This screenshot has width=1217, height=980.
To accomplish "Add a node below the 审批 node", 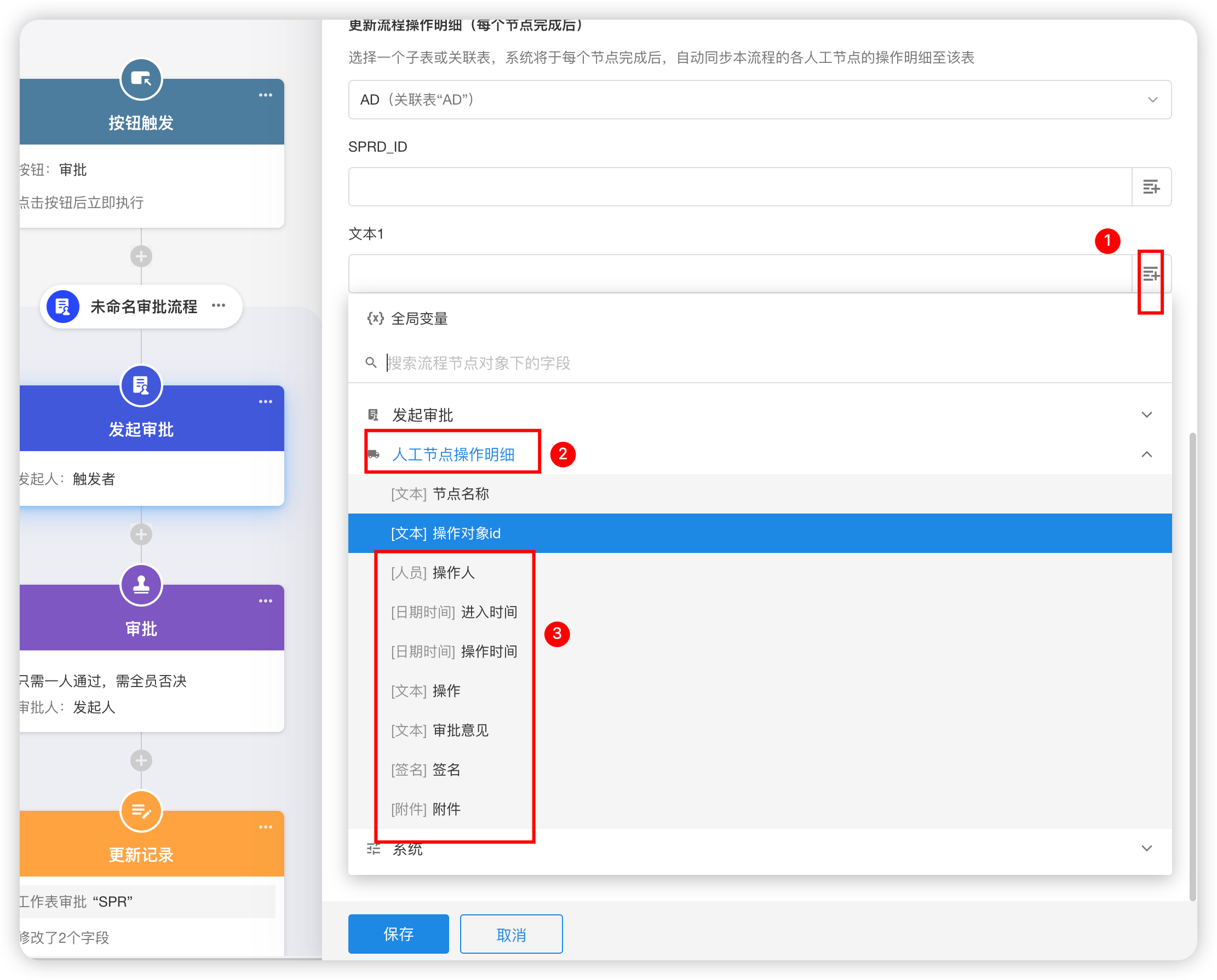I will pyautogui.click(x=141, y=760).
